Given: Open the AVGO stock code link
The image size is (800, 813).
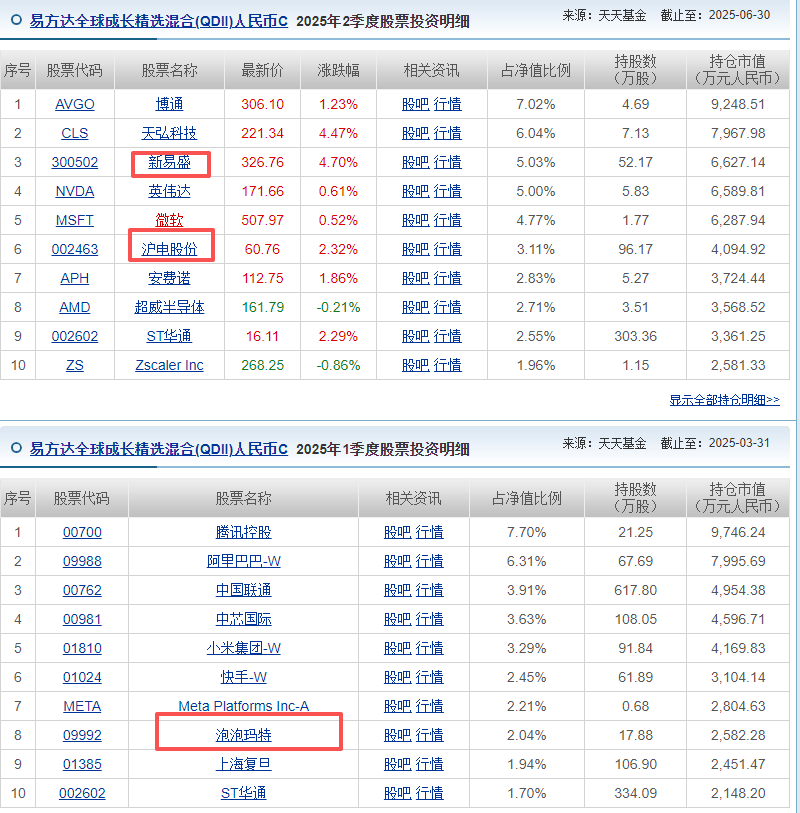Looking at the screenshot, I should click(x=75, y=104).
